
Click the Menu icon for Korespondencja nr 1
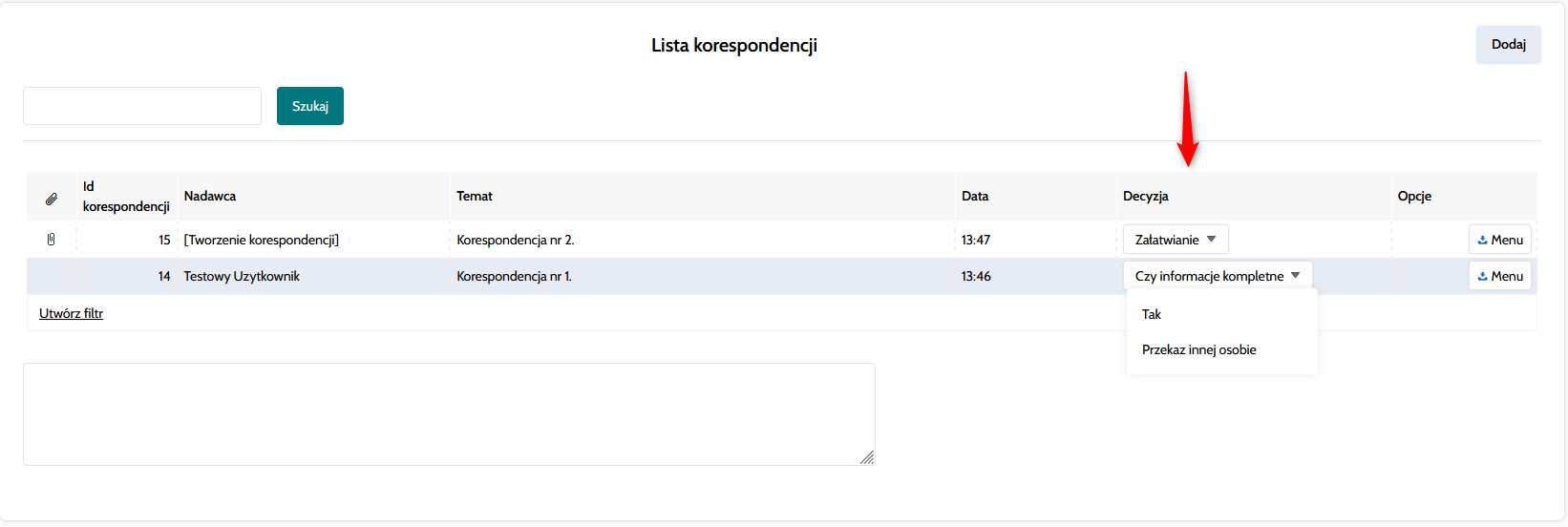[1482, 277]
